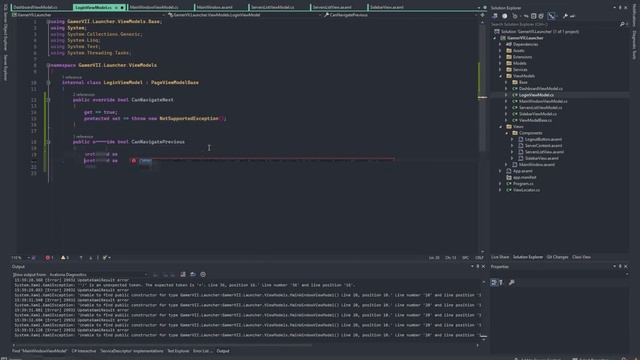Viewport: 640px width, 360px height.
Task: Expand the Models folder
Action: pos(500,63)
